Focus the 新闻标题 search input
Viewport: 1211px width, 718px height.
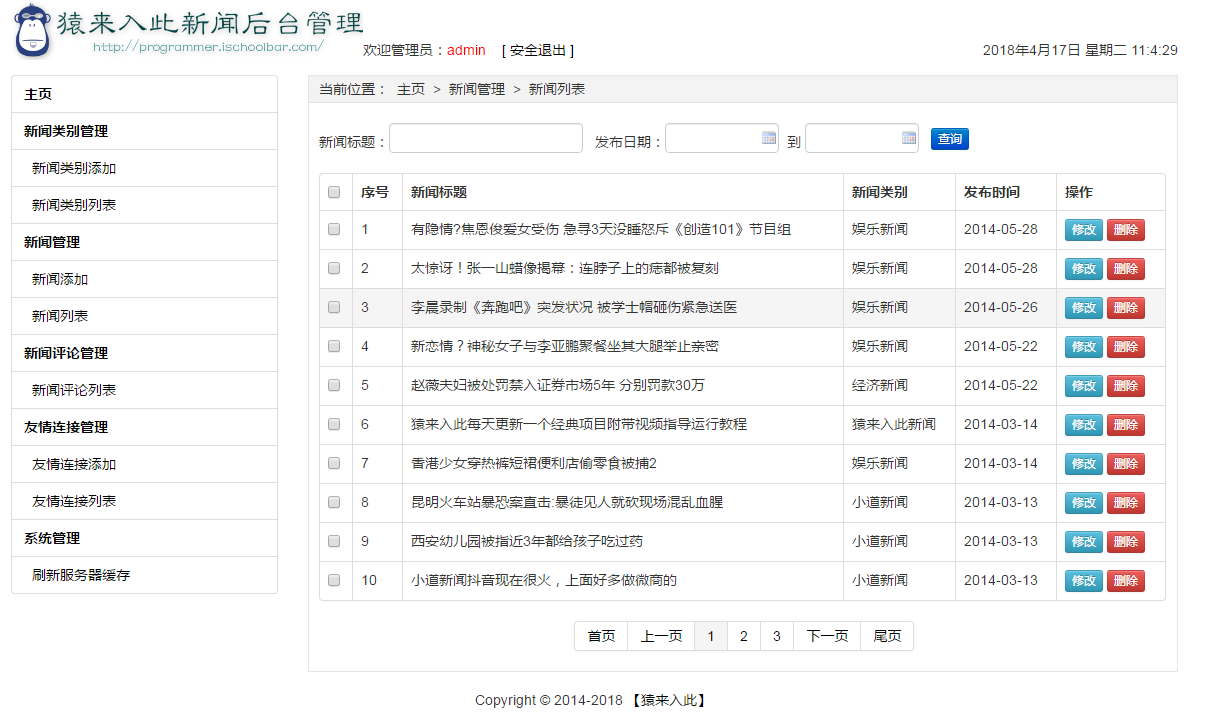pos(486,139)
